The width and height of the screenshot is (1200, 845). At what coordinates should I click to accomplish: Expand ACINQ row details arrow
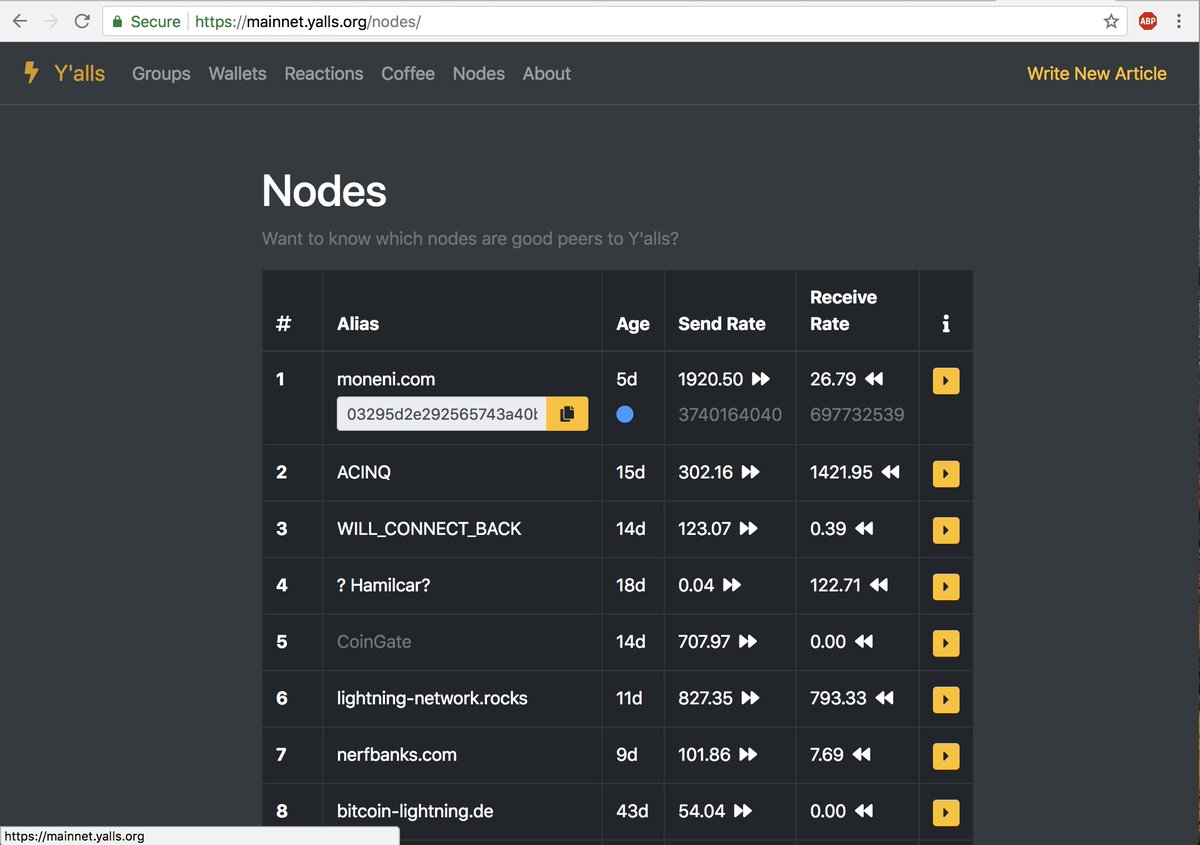tap(946, 473)
